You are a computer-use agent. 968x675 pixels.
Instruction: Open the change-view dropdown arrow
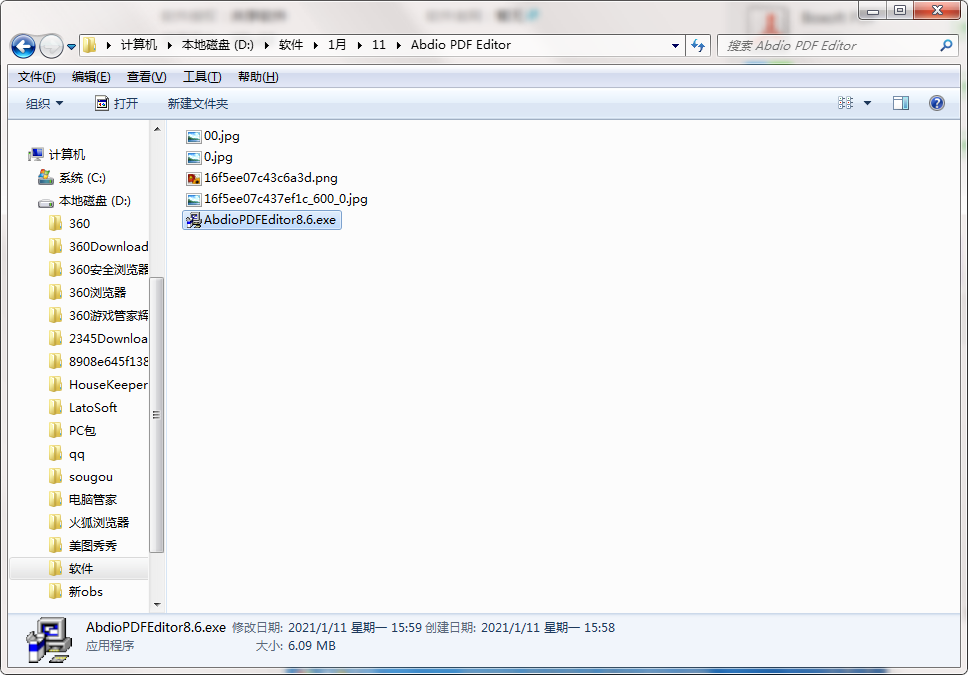[x=867, y=102]
